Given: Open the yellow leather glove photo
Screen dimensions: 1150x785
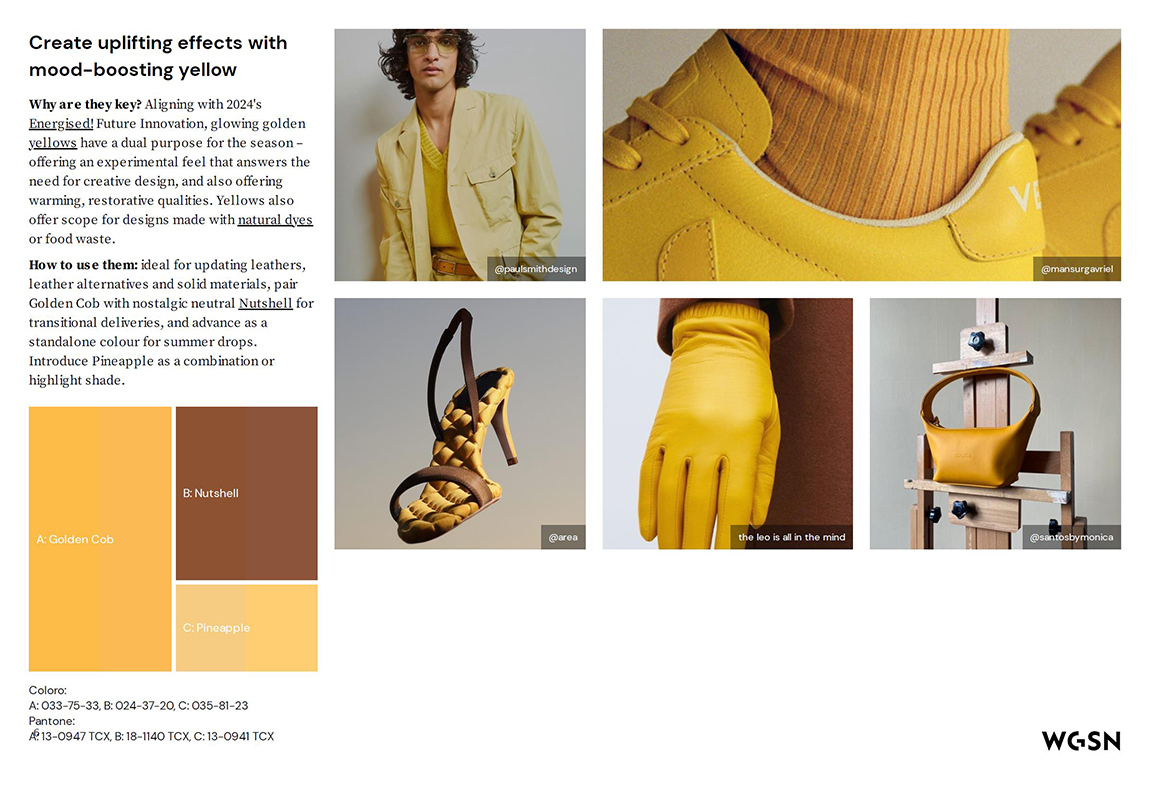Looking at the screenshot, I should (x=728, y=423).
